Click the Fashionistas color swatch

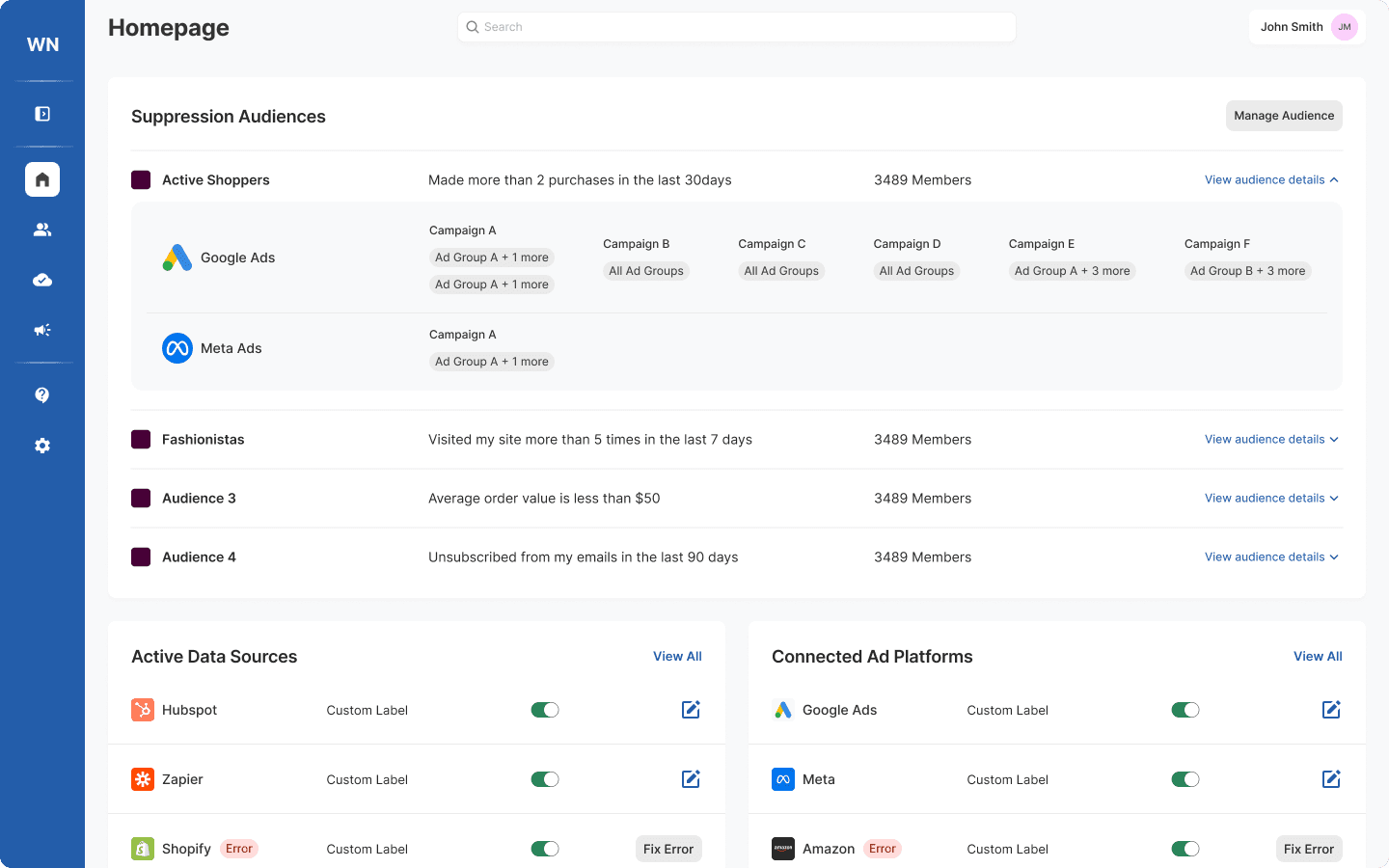141,440
